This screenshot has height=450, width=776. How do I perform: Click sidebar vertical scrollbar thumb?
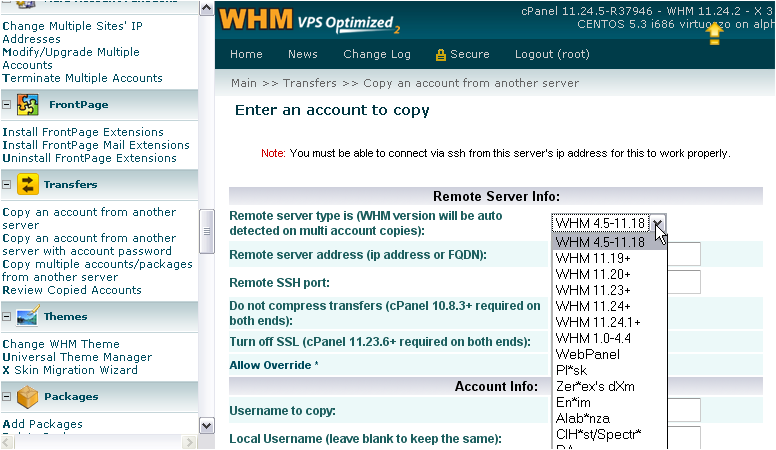pyautogui.click(x=206, y=231)
